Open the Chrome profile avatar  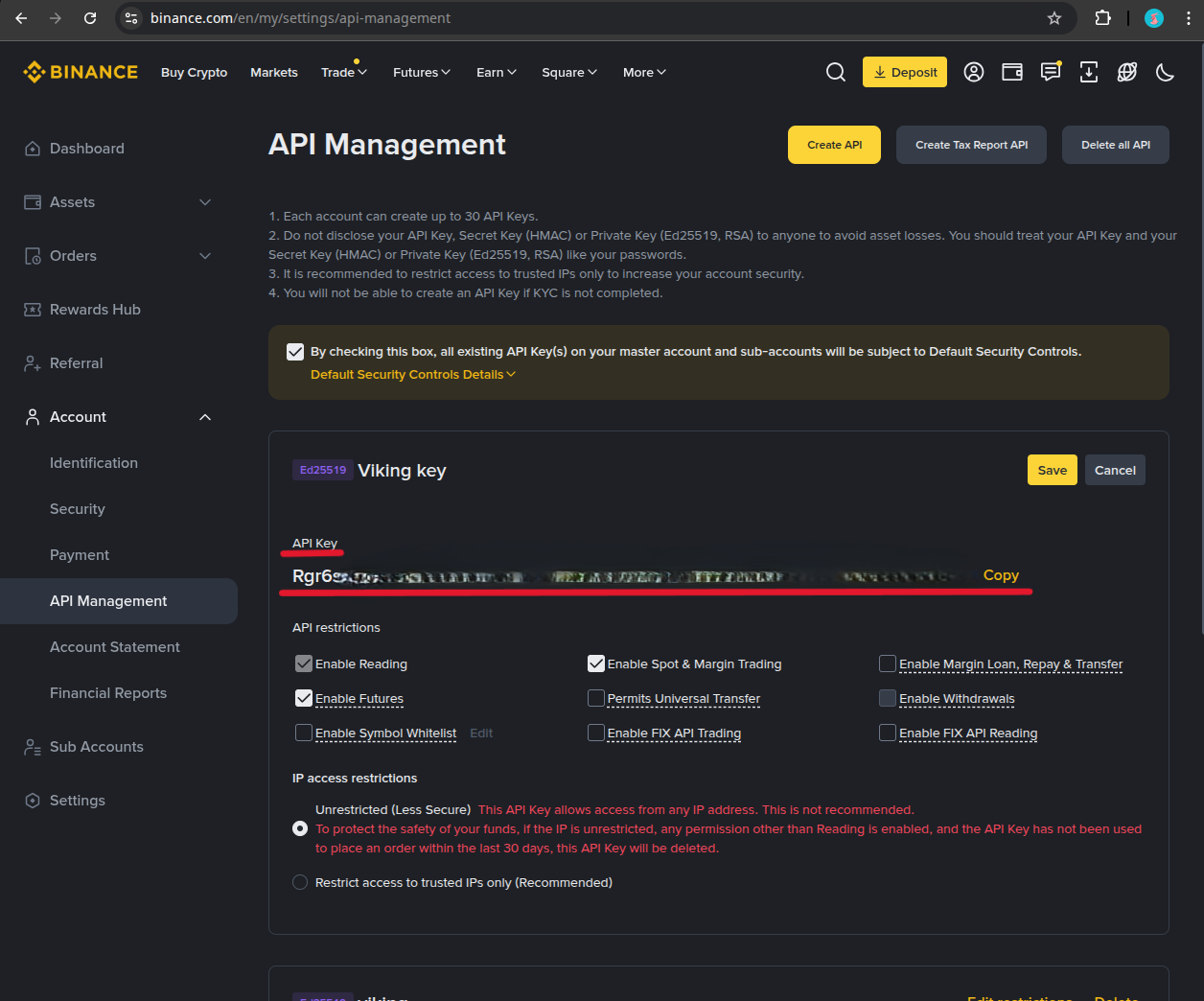pos(1154,18)
